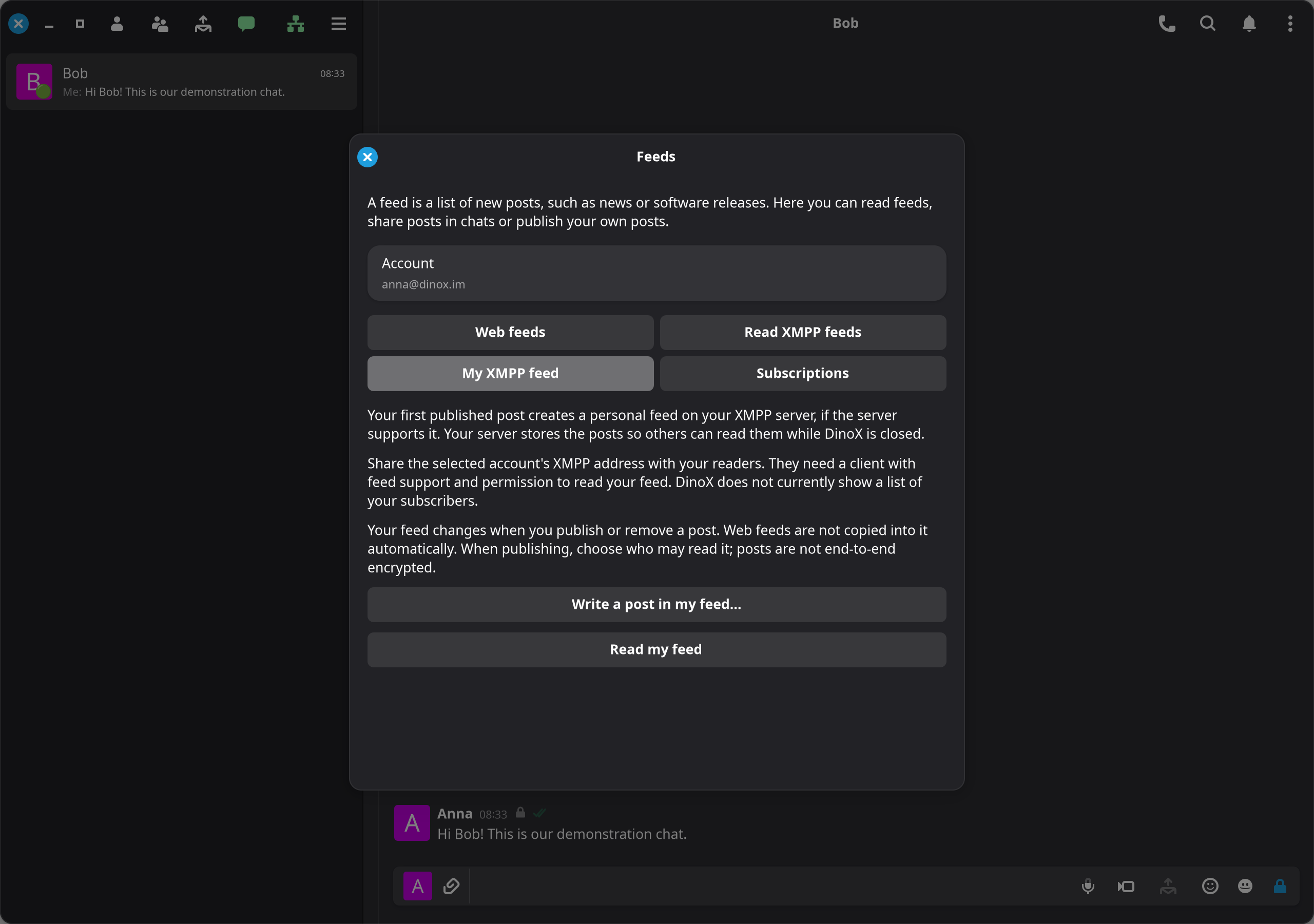Toggle the blue encryption lock
The height and width of the screenshot is (924, 1314).
point(1280,886)
